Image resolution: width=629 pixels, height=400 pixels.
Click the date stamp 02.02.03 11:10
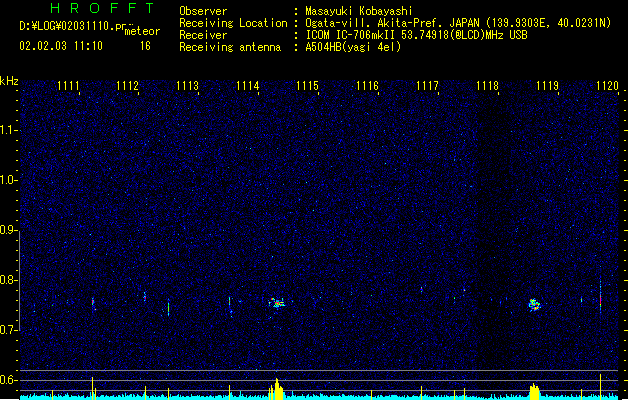(61, 46)
